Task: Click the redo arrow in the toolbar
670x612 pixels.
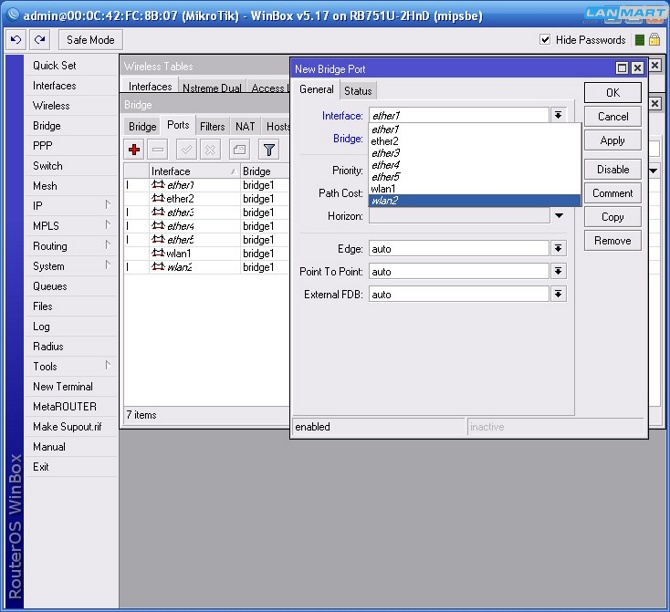Action: click(x=40, y=40)
